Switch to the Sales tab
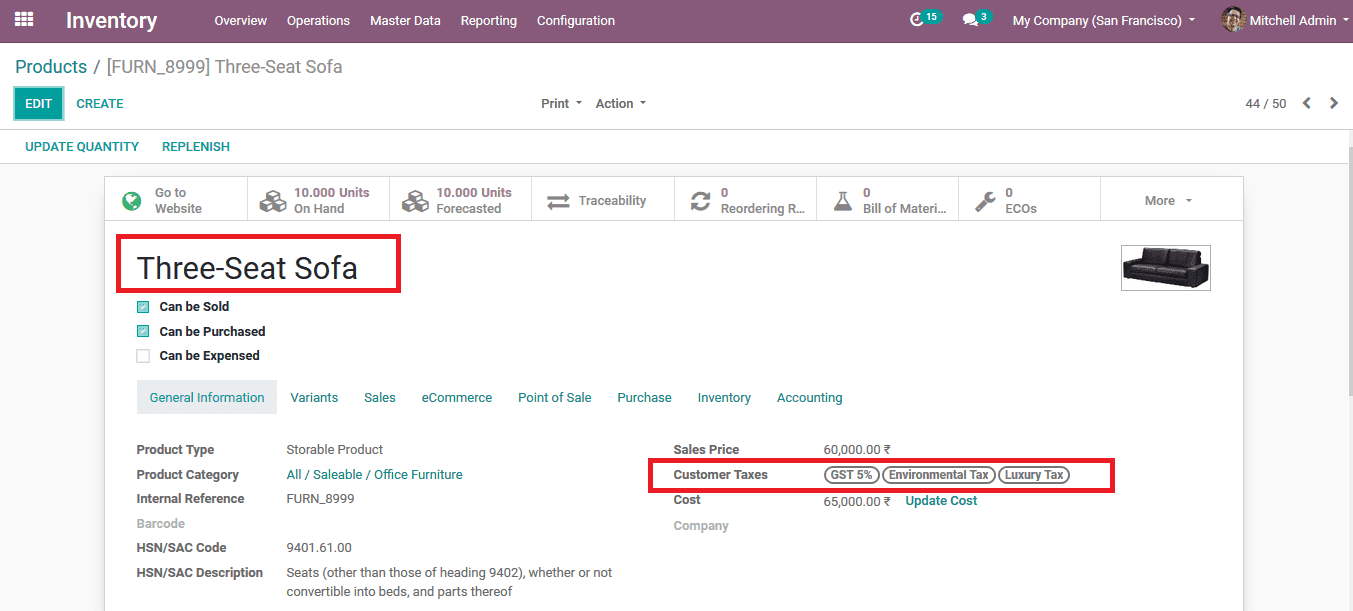This screenshot has height=611, width=1353. point(380,397)
